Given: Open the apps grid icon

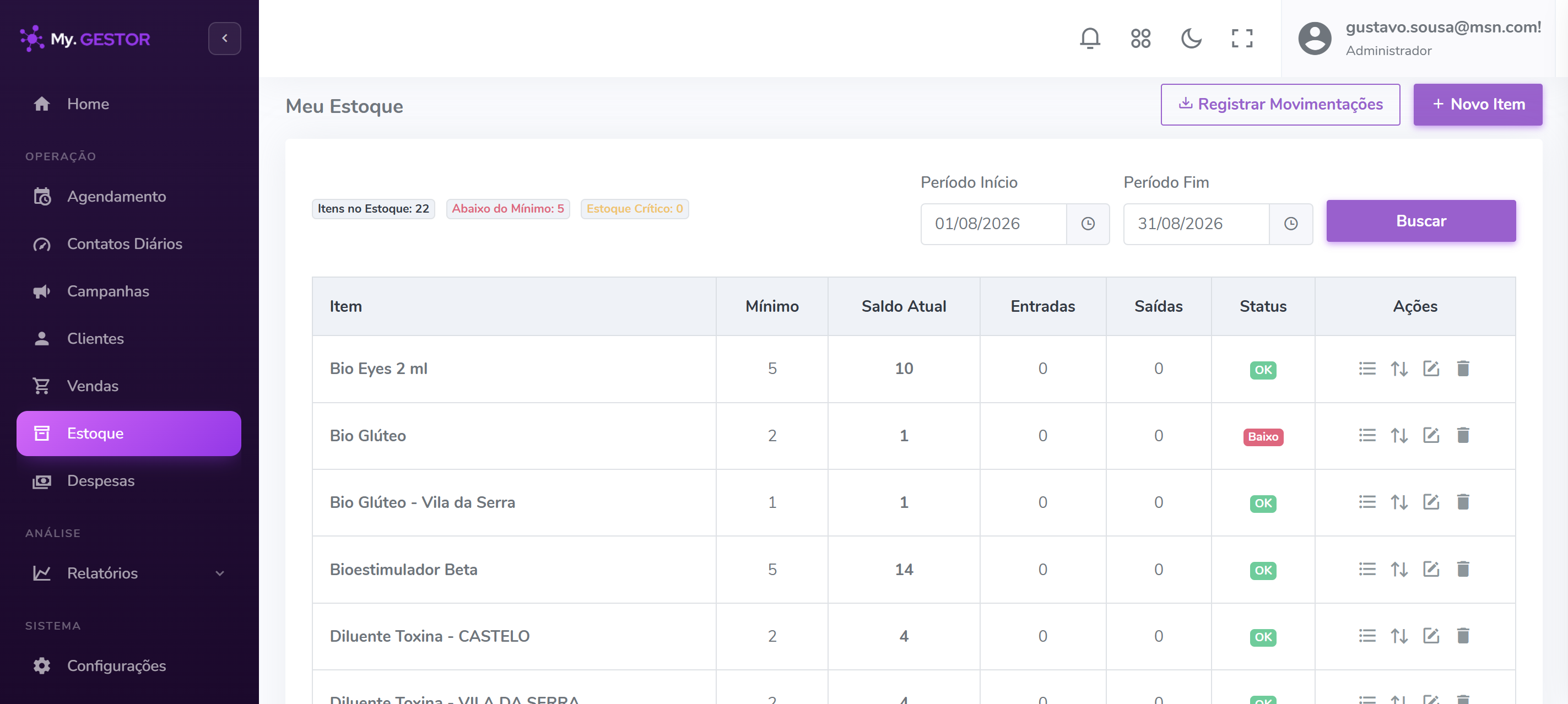Looking at the screenshot, I should tap(1140, 39).
